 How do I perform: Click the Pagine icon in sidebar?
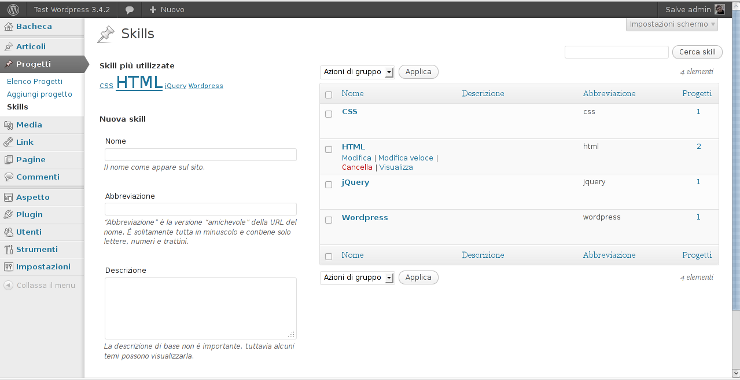(8, 160)
